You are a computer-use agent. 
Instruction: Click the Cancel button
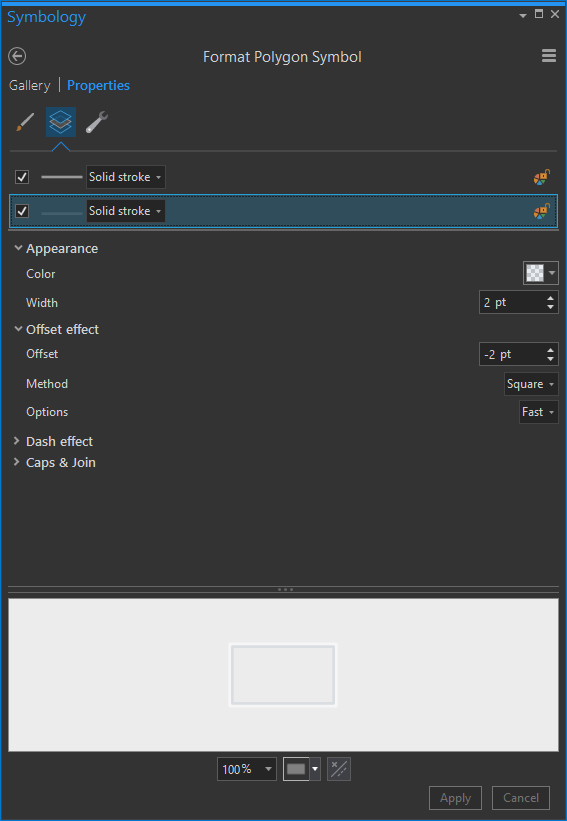pos(521,798)
